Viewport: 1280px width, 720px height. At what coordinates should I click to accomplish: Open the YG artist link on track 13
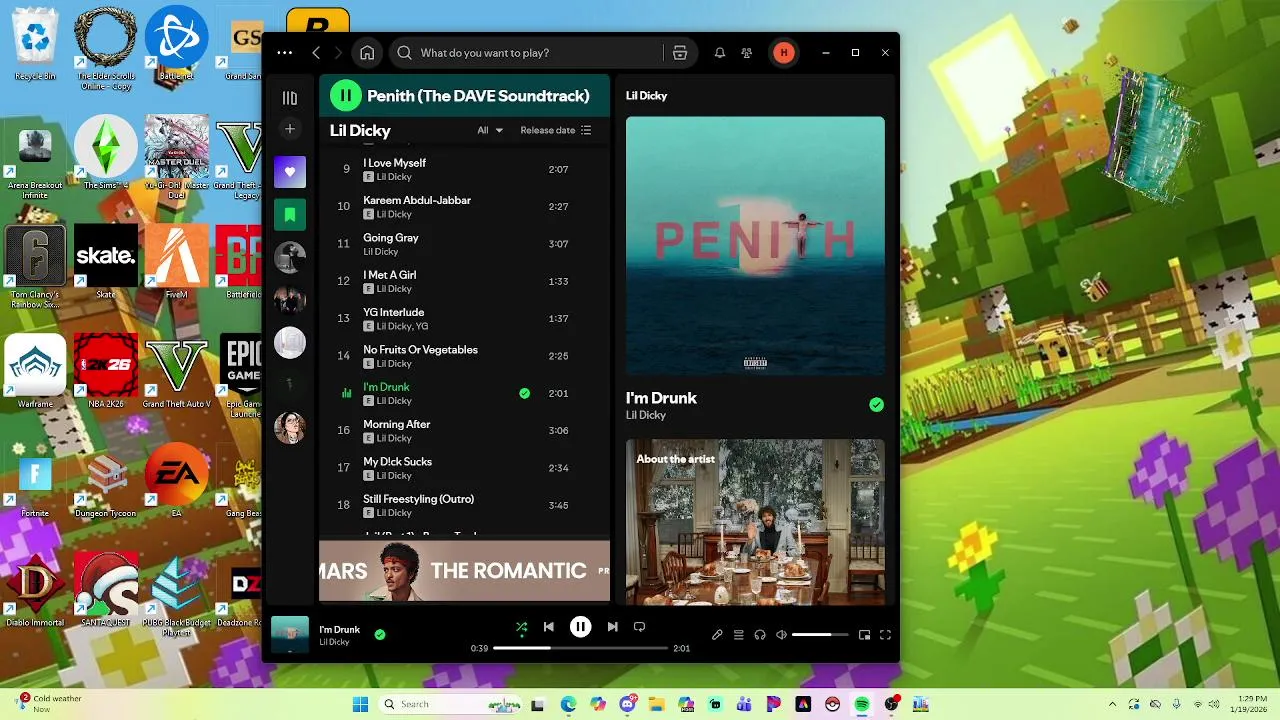click(422, 326)
